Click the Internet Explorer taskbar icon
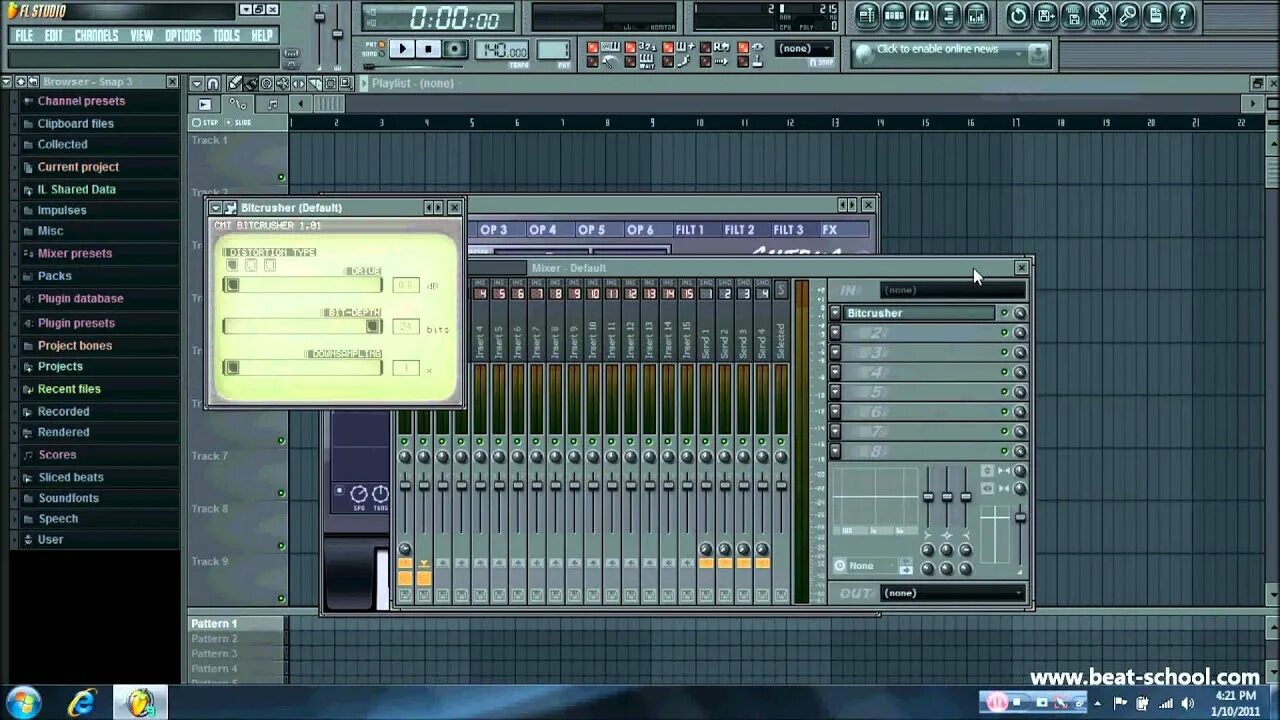 [82, 702]
